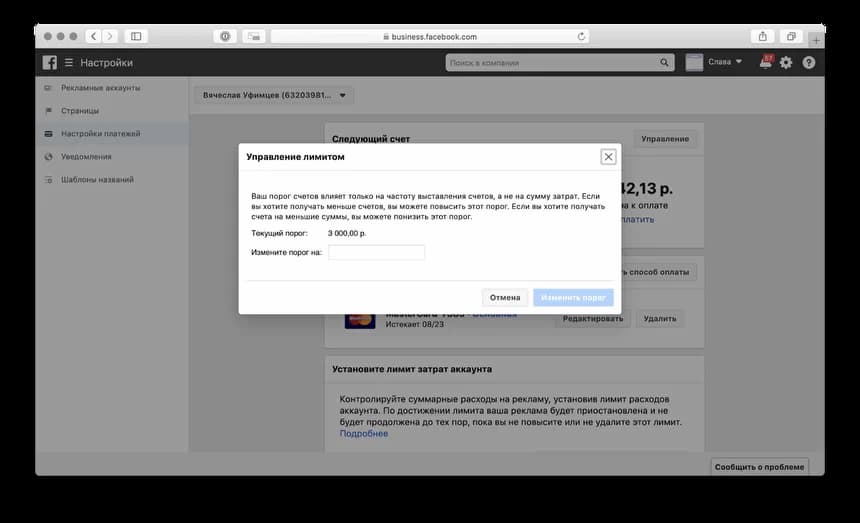Open the help question mark icon

pyautogui.click(x=808, y=62)
